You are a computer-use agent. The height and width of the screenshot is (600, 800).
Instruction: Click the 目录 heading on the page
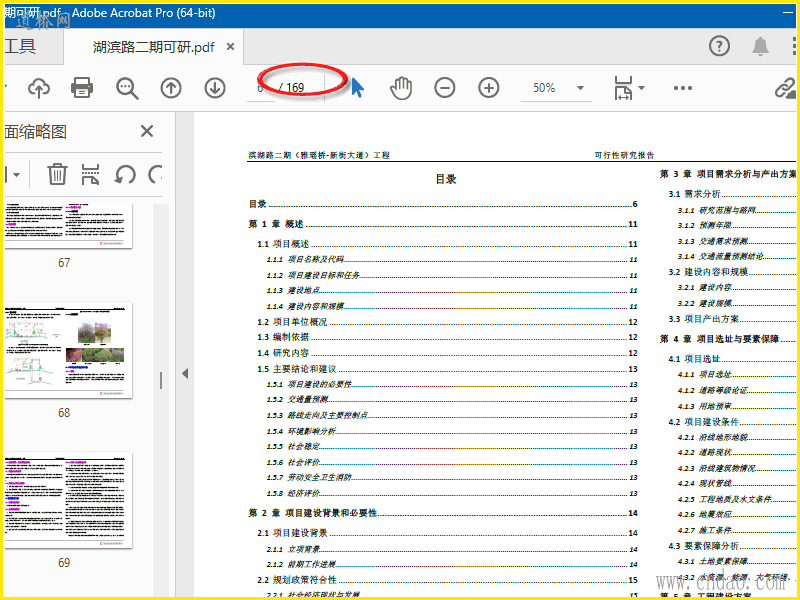click(x=446, y=179)
